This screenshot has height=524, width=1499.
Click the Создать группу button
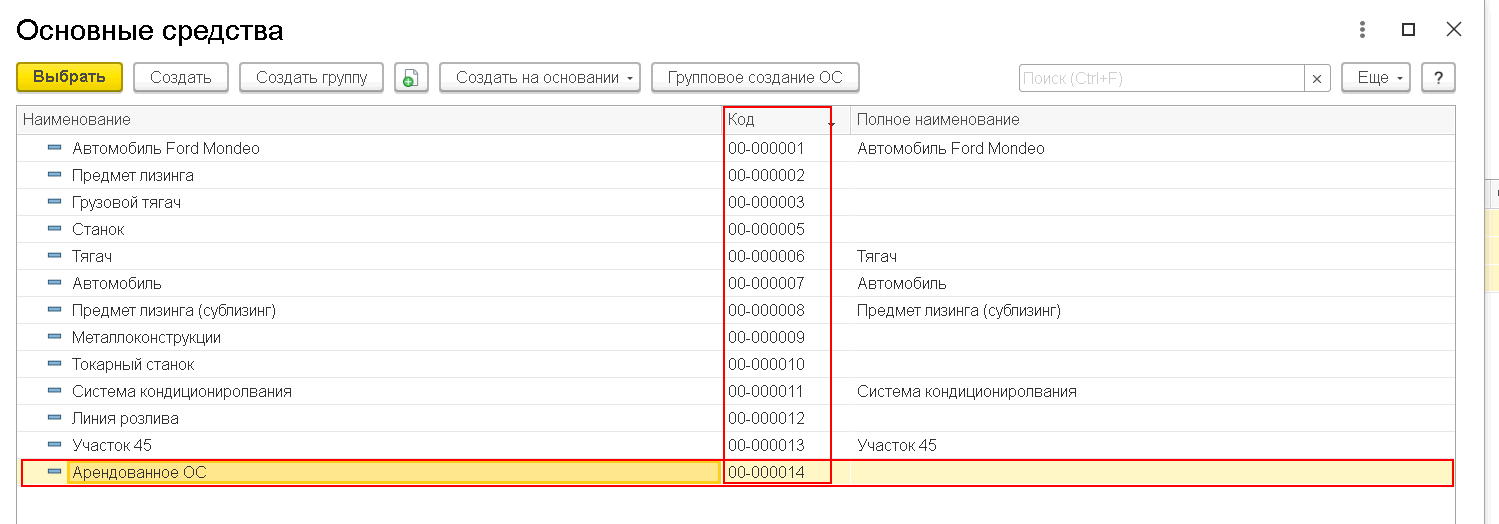tap(312, 78)
